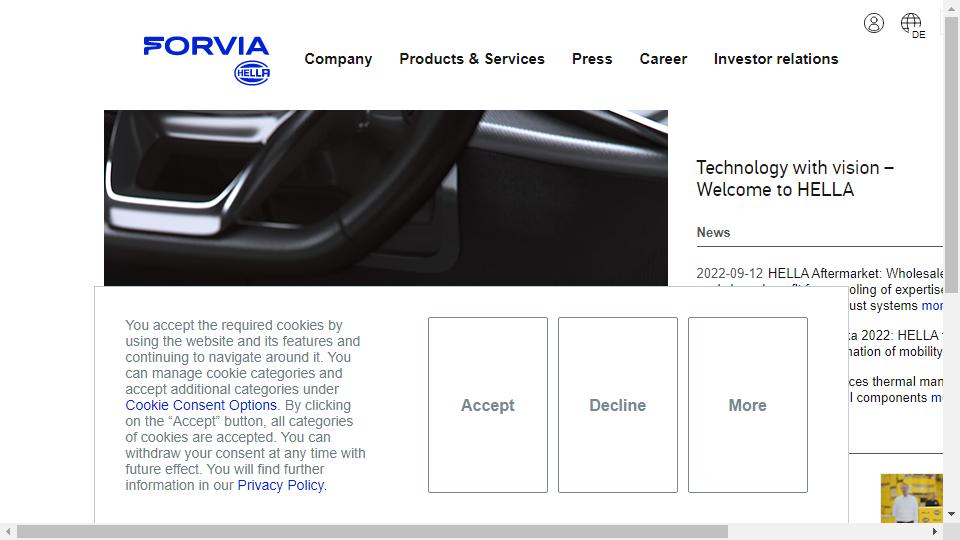Open the Press menu
The width and height of the screenshot is (960, 540).
[592, 59]
